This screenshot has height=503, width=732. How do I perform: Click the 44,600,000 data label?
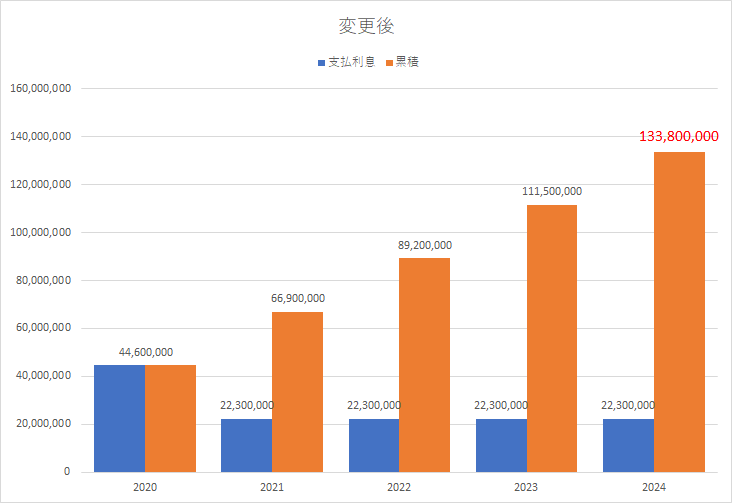click(x=145, y=352)
